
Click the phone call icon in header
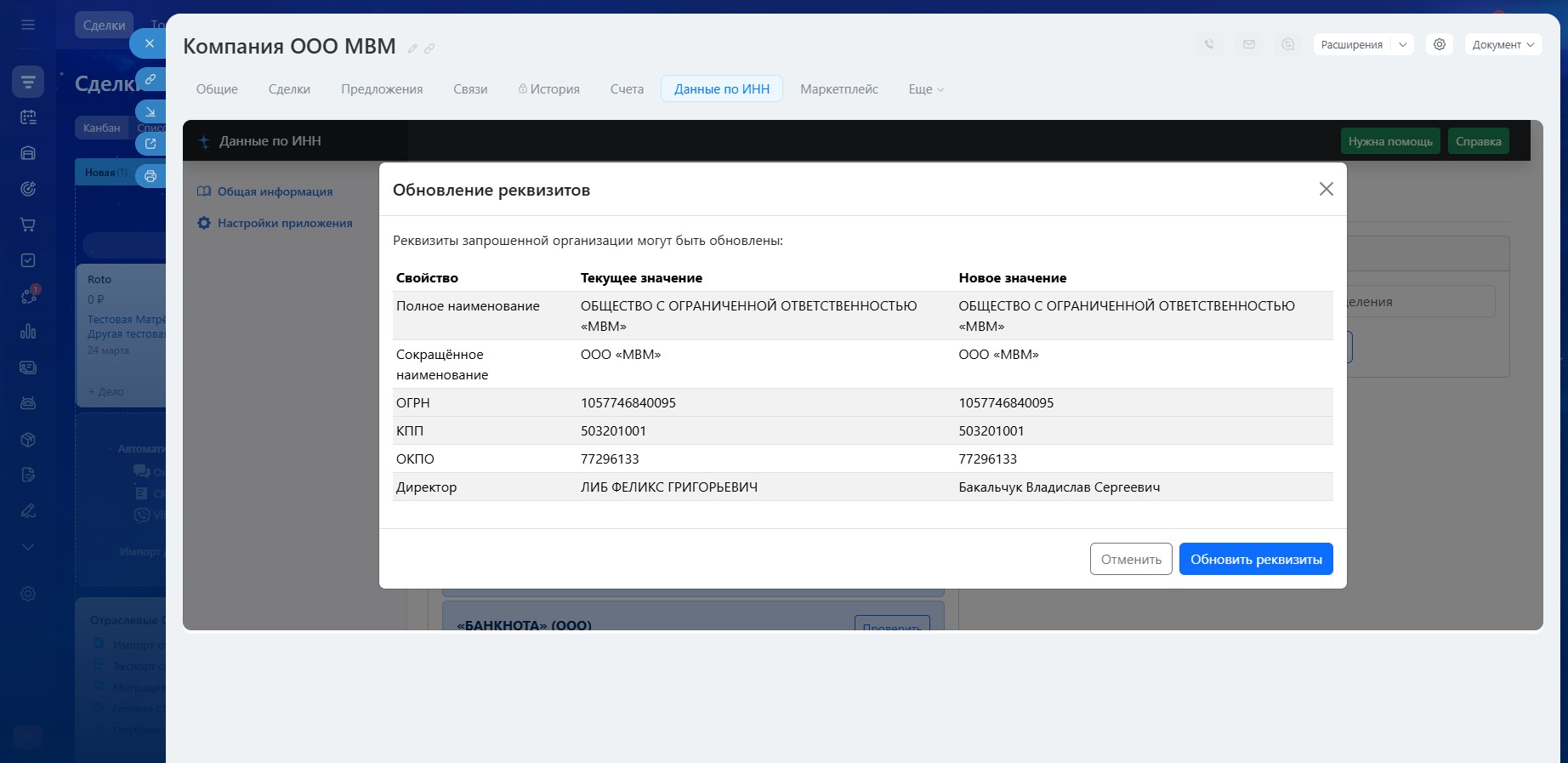(1209, 44)
